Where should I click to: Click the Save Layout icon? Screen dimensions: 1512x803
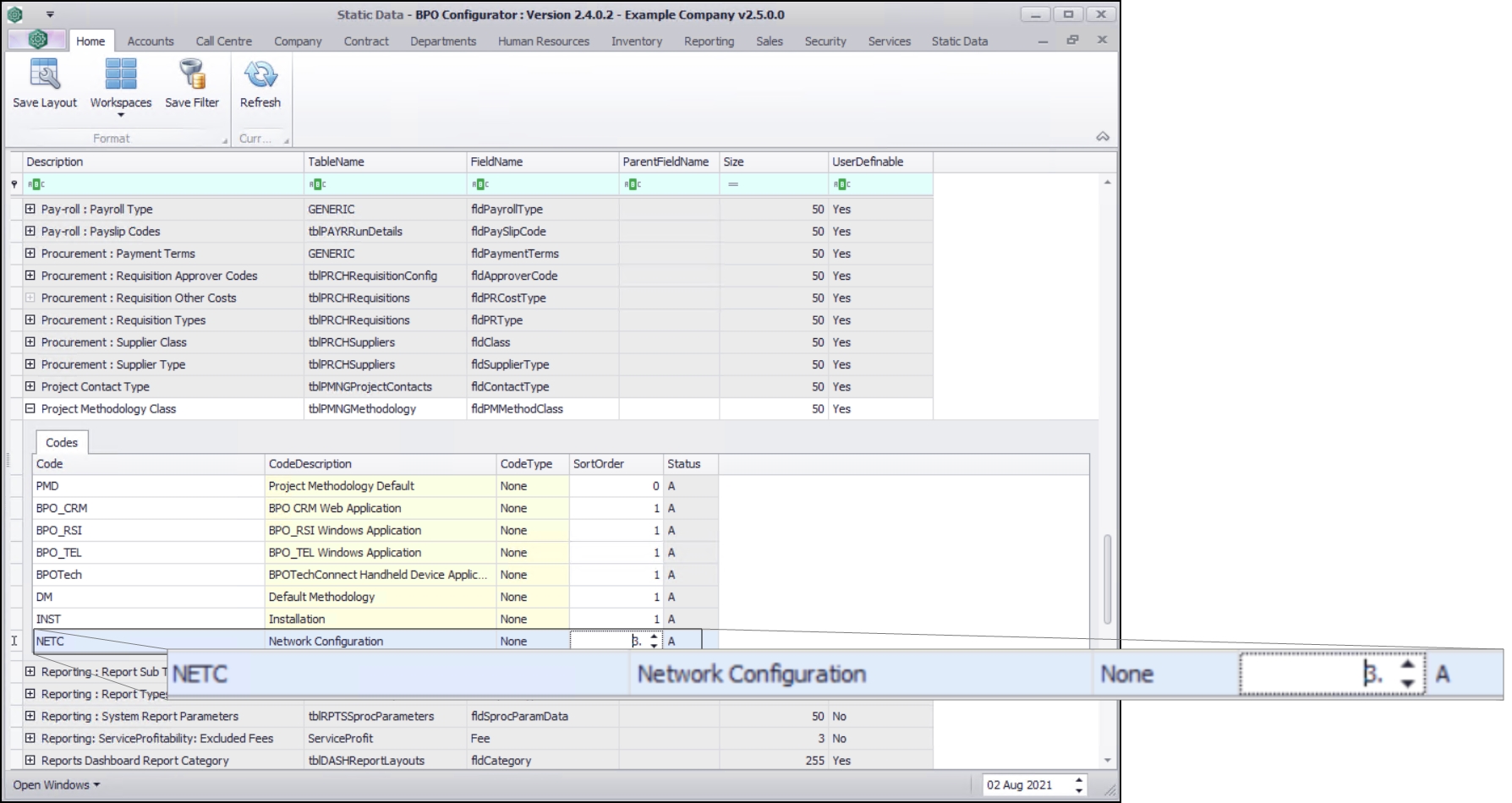44,75
